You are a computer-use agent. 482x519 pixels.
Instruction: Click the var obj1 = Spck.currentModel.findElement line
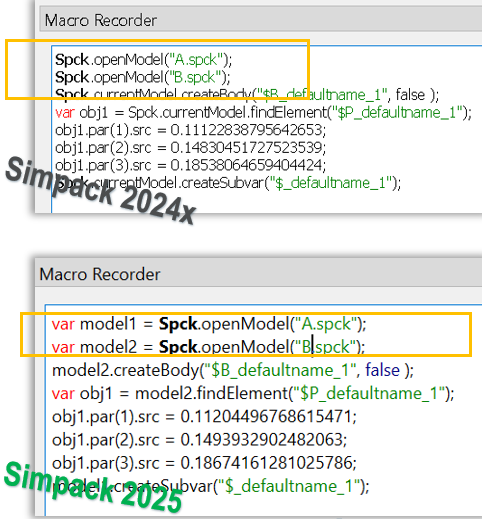tap(263, 112)
